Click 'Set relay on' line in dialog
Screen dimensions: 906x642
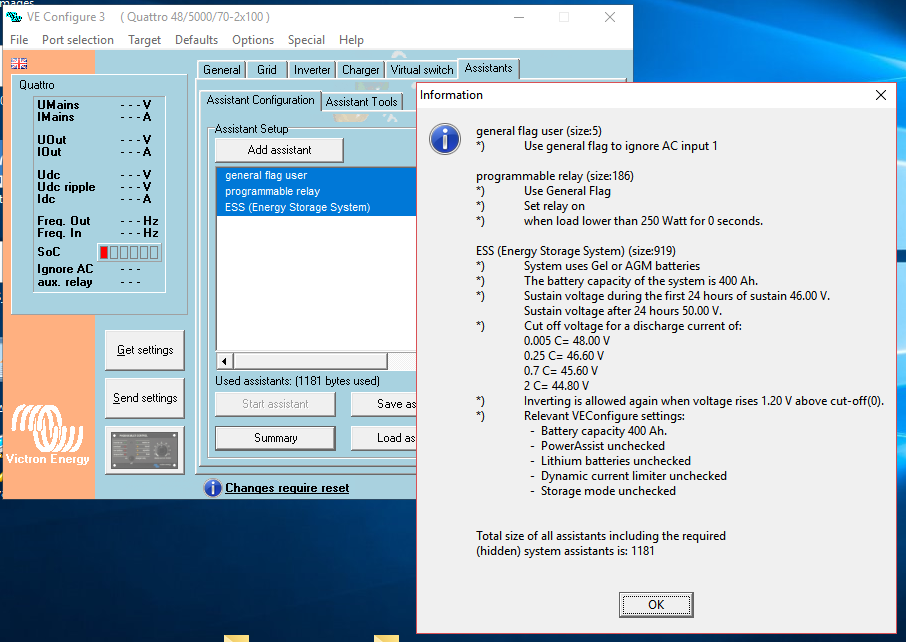[554, 206]
